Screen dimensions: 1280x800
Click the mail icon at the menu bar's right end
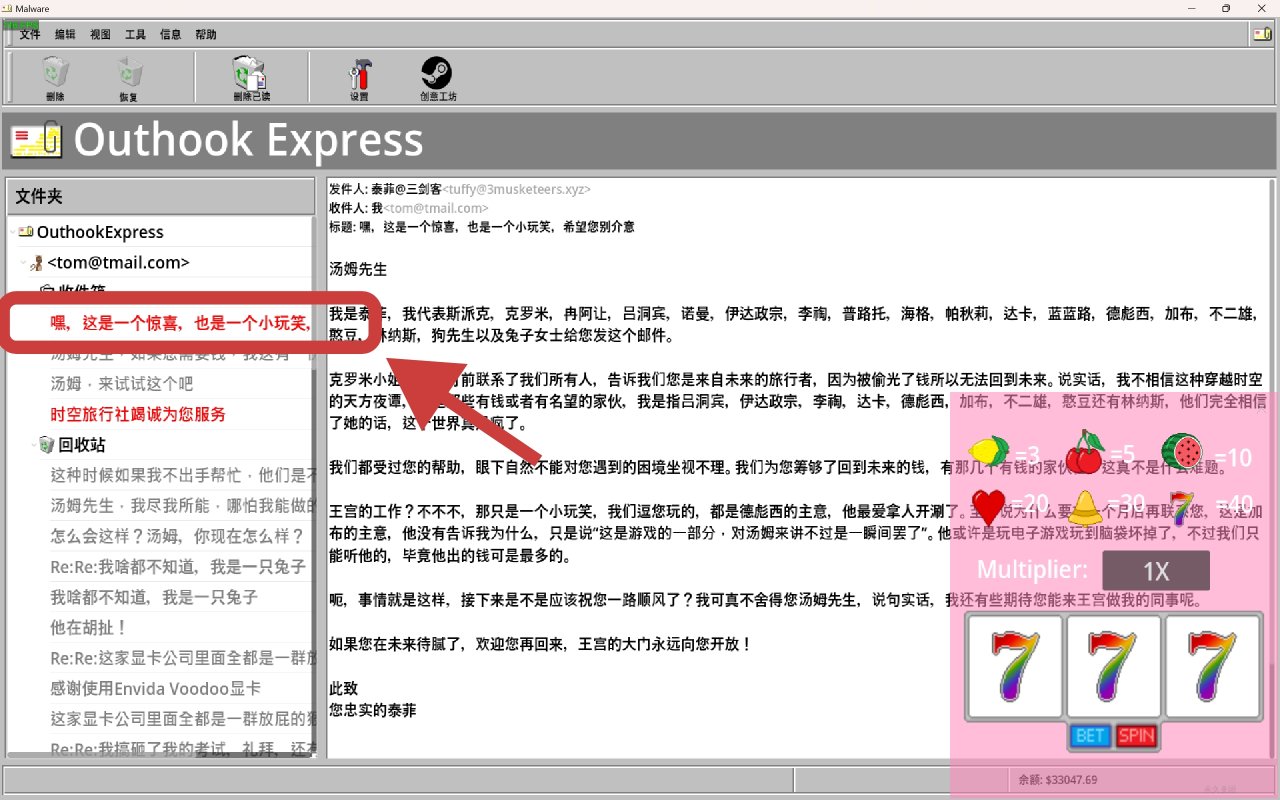tap(1261, 34)
